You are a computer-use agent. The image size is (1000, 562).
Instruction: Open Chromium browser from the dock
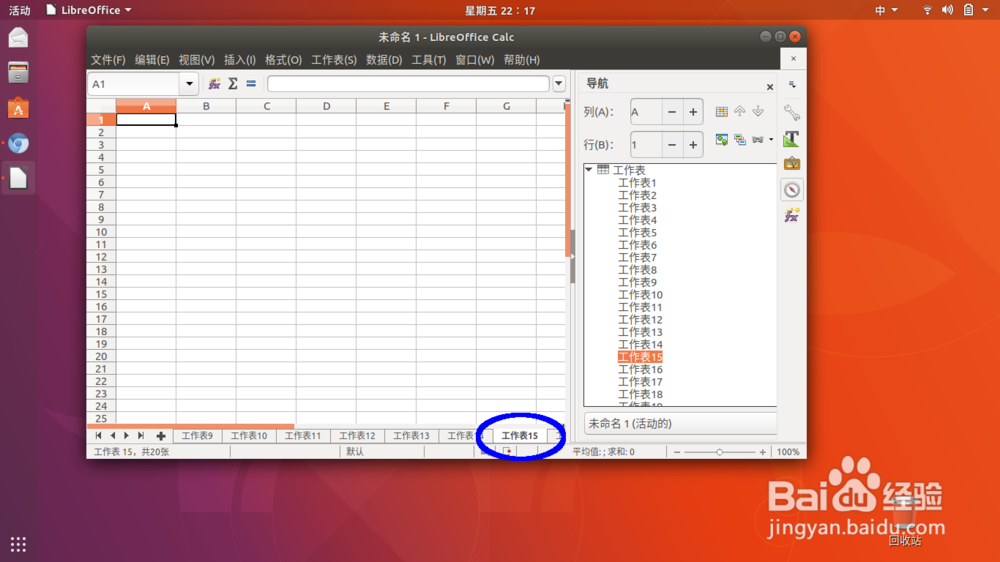tap(18, 144)
